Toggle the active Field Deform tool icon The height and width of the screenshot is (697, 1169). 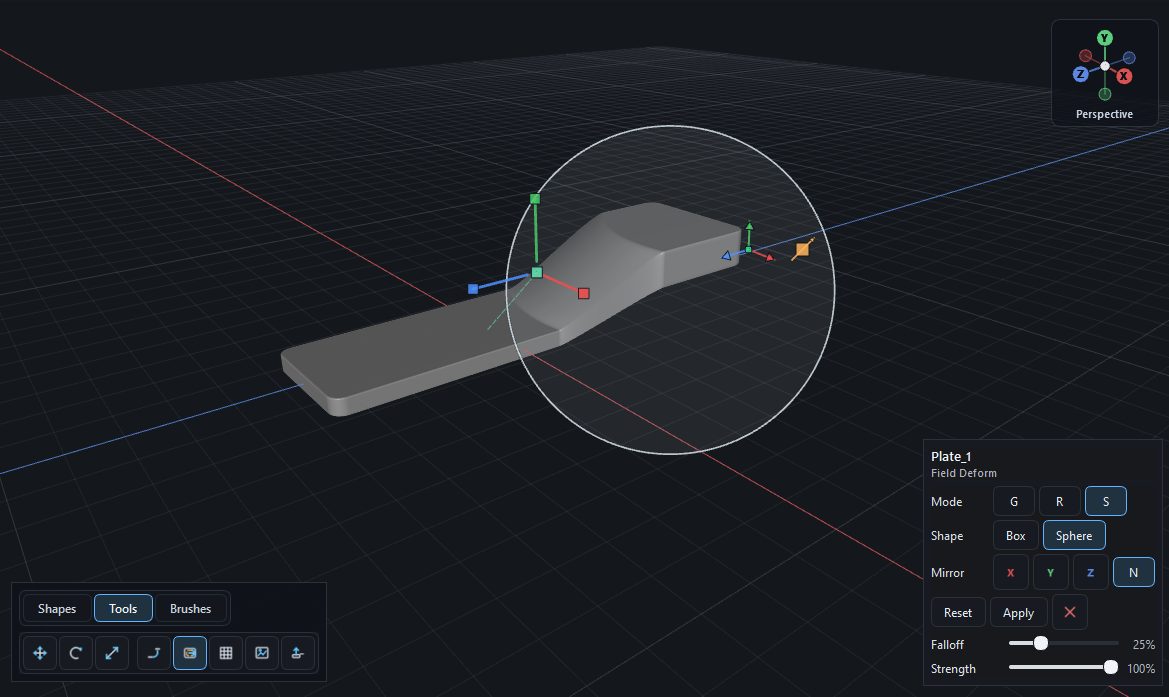coord(190,653)
